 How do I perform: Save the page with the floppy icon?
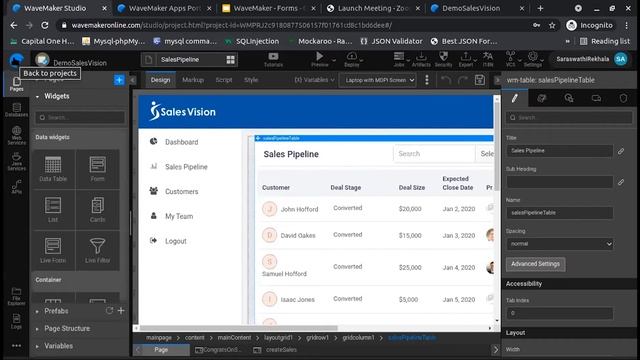click(x=480, y=80)
